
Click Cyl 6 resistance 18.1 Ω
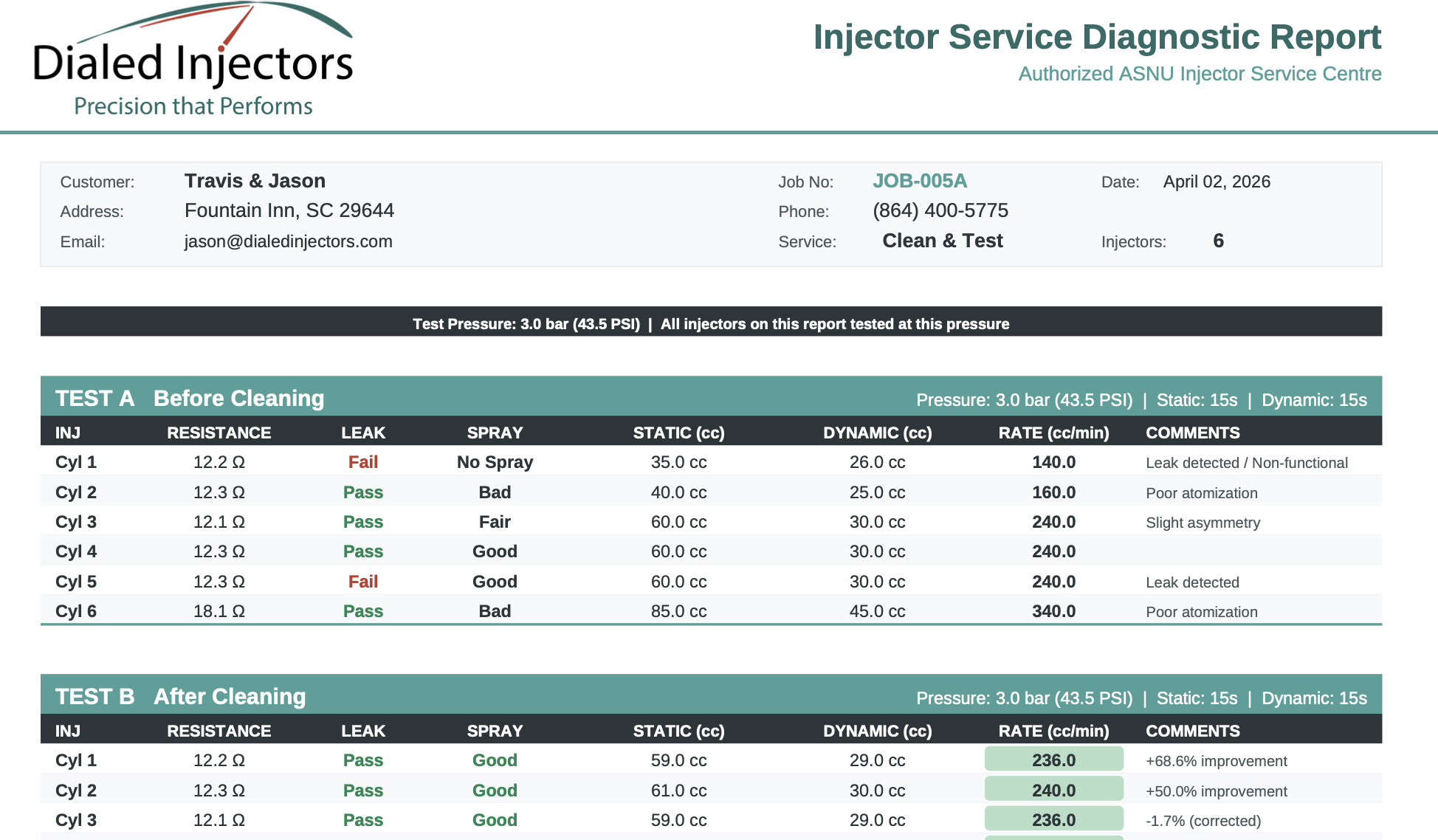pyautogui.click(x=219, y=611)
